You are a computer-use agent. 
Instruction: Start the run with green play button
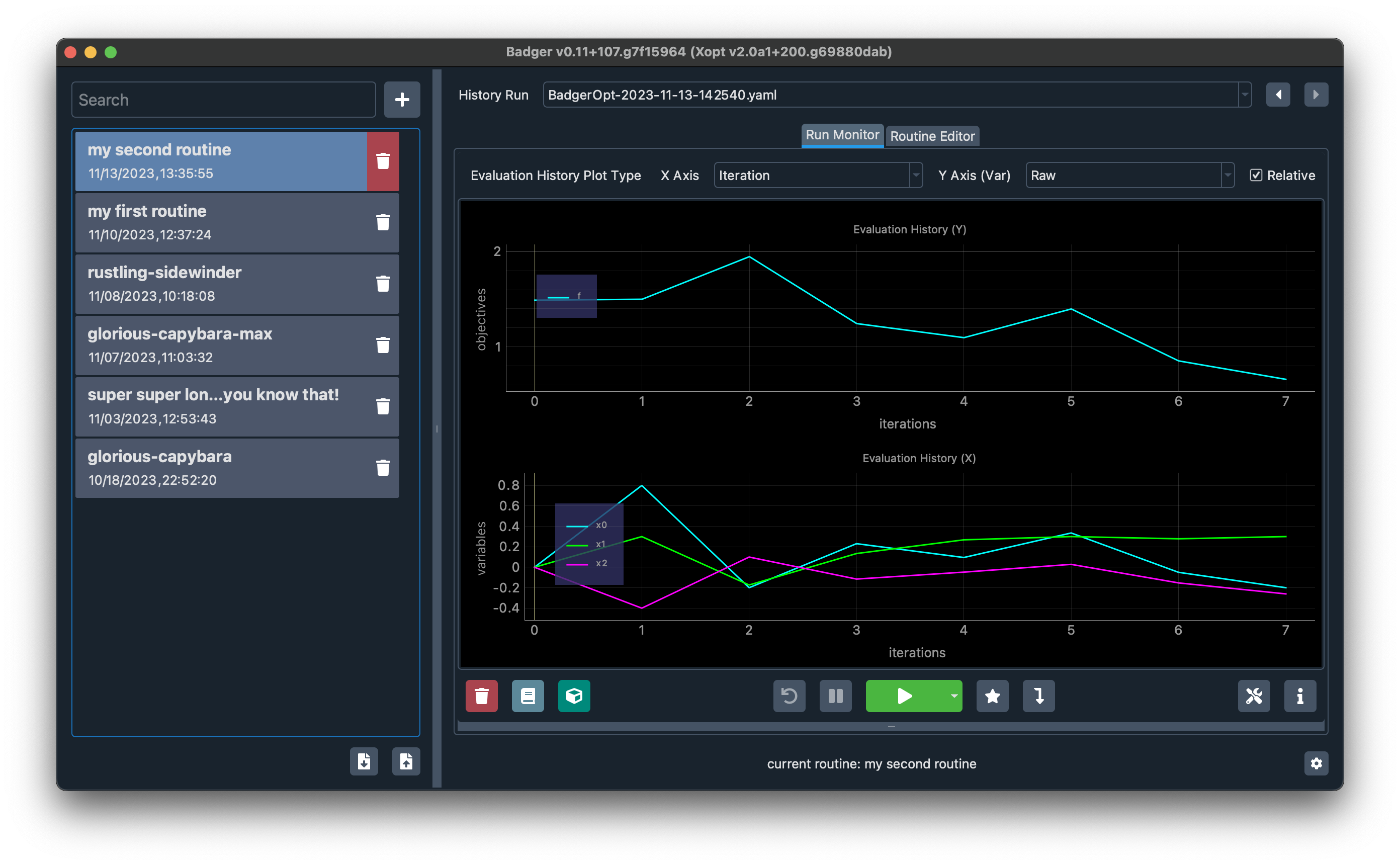point(905,696)
